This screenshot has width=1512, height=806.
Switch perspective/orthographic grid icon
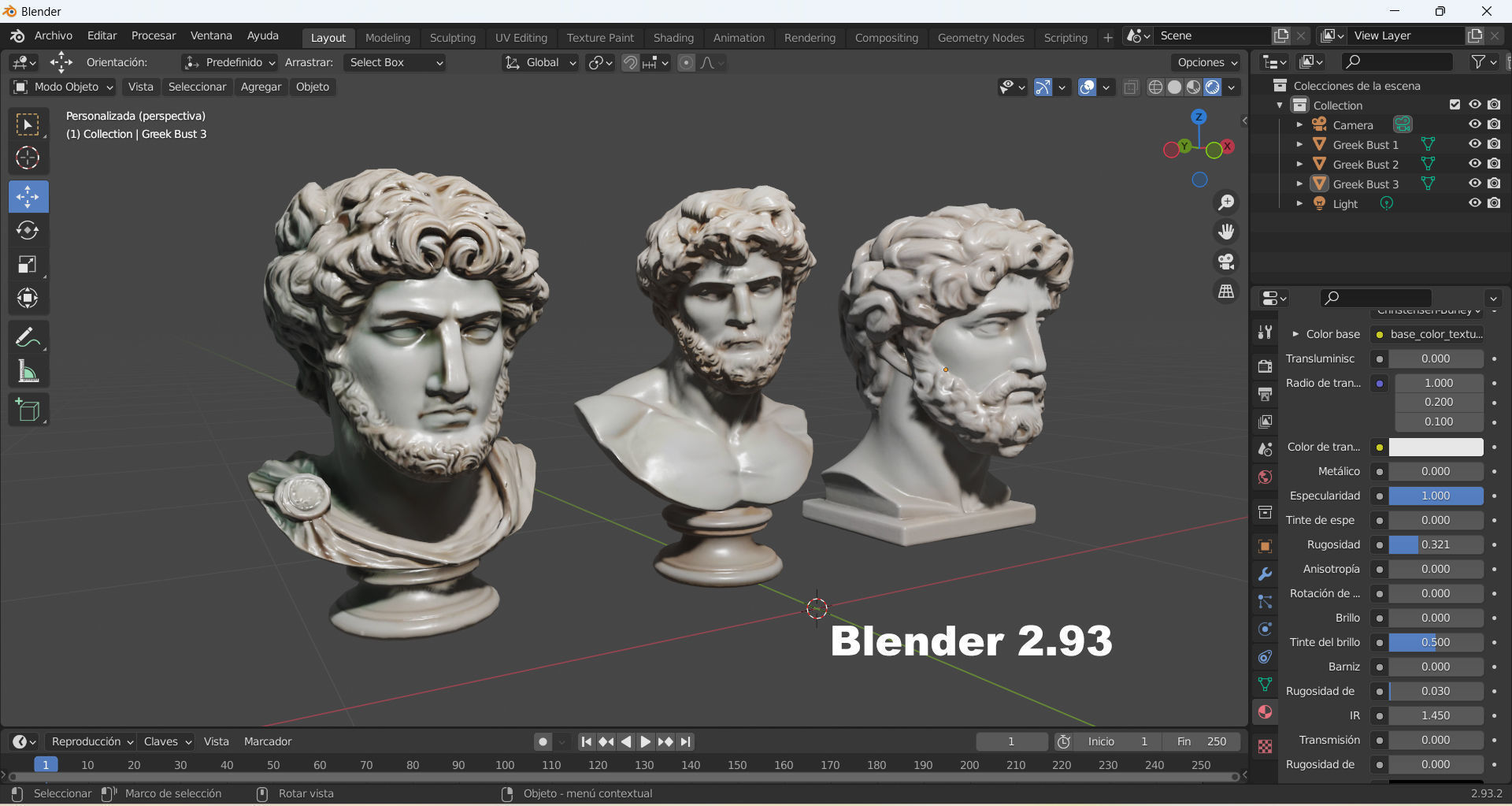(x=1226, y=292)
